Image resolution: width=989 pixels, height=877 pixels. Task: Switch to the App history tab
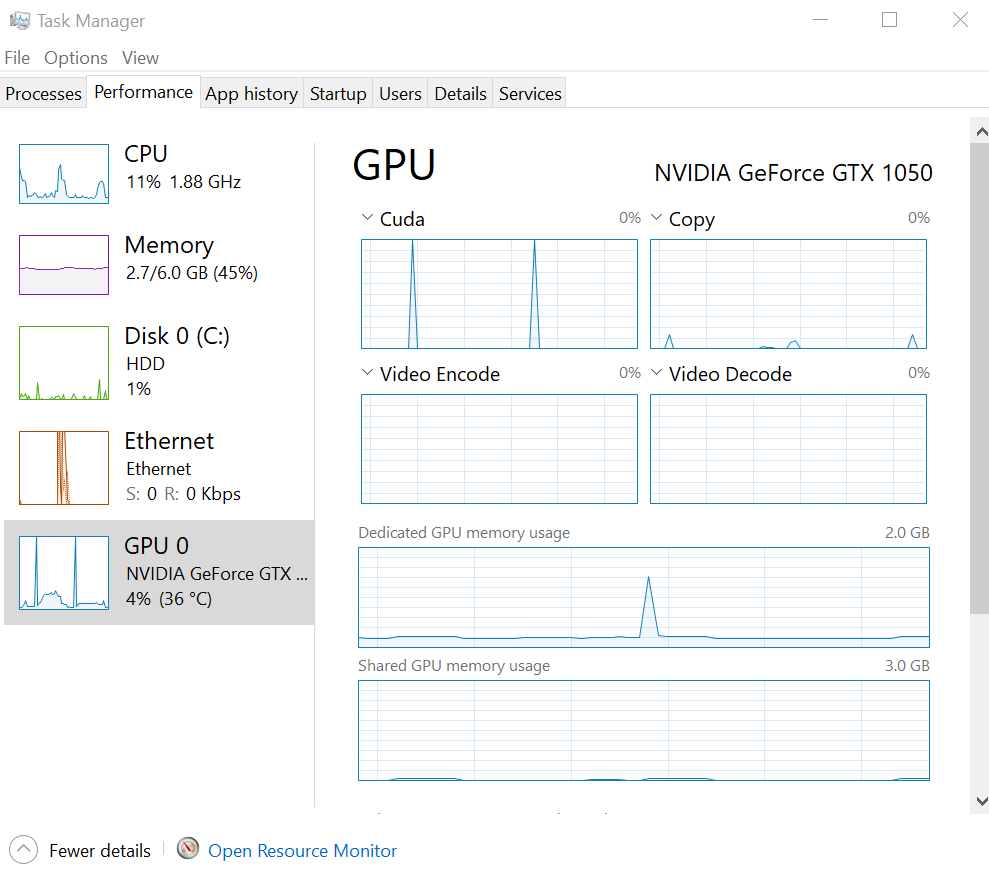pos(252,93)
